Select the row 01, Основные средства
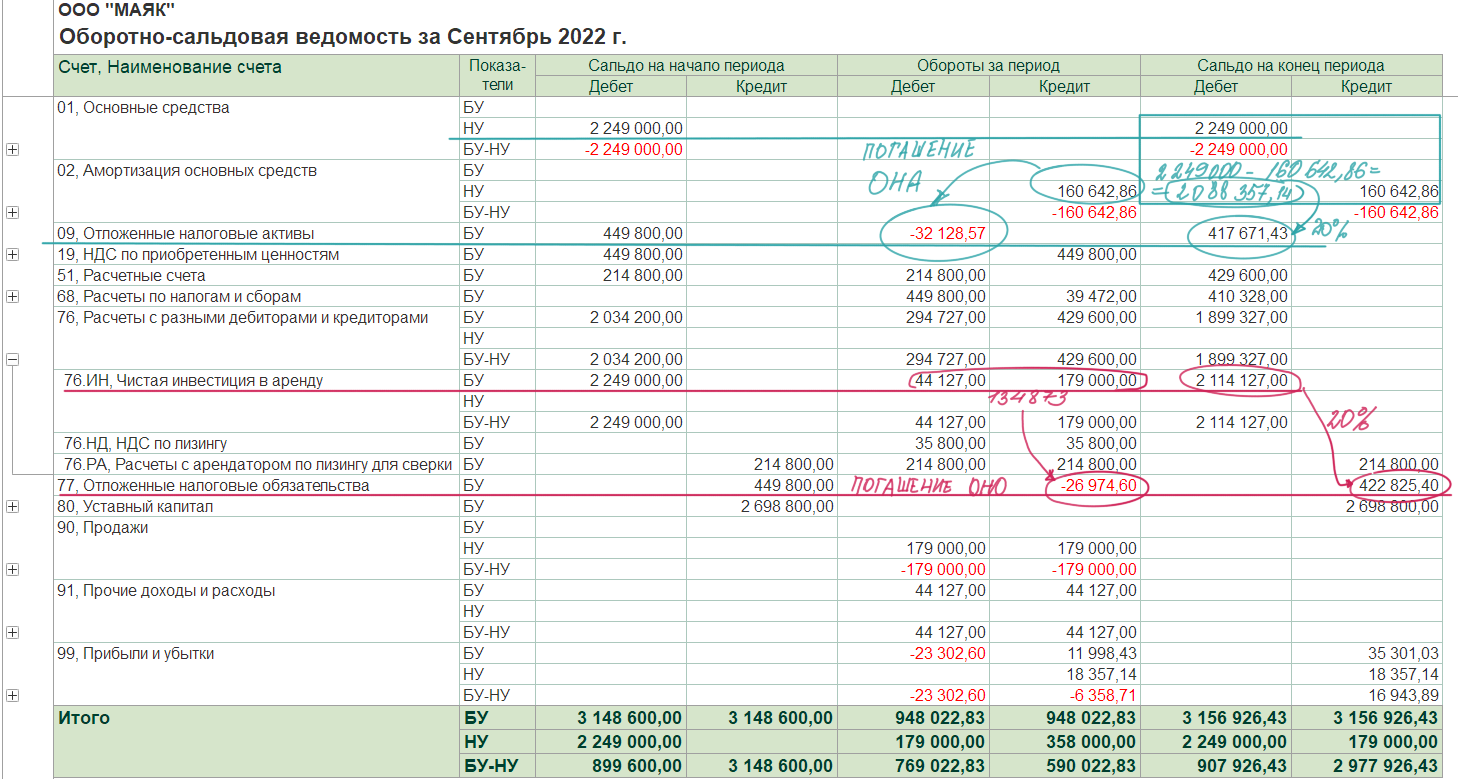Viewport: 1458px width, 779px height. click(146, 108)
